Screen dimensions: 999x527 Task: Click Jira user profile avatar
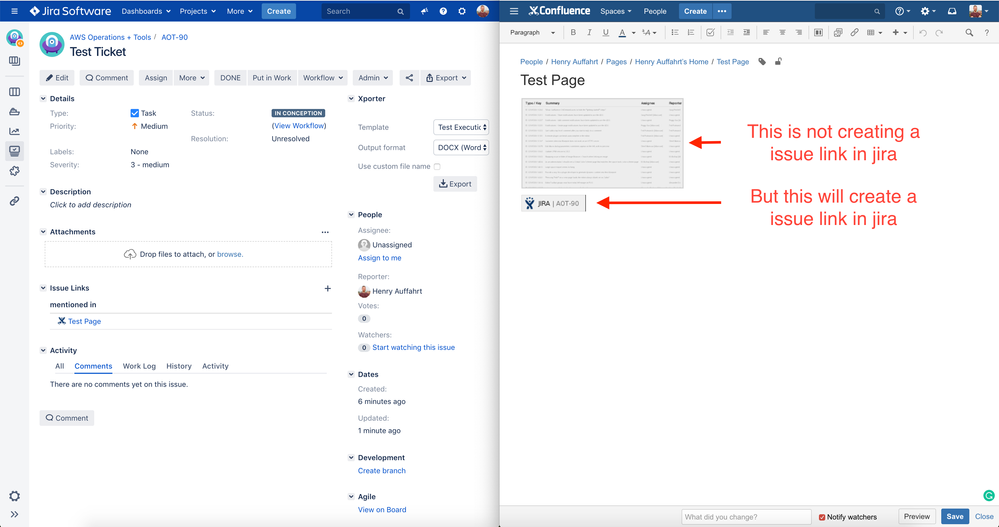pyautogui.click(x=483, y=11)
